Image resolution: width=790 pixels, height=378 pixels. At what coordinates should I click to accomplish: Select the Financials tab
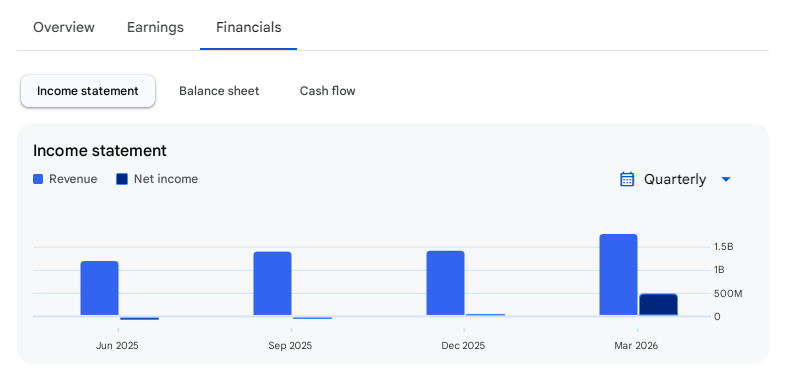pyautogui.click(x=248, y=27)
